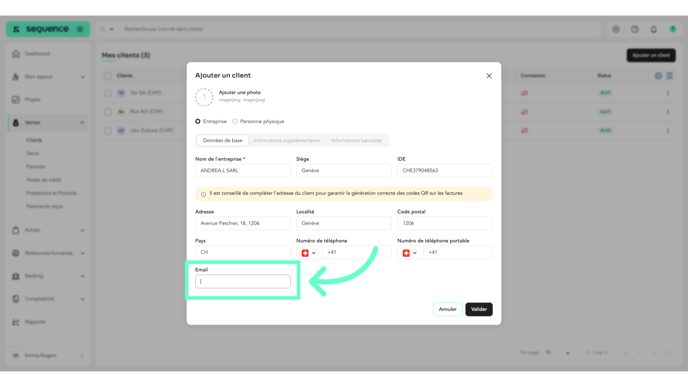Viewport: 688px width, 387px height.
Task: Open the Emma Rogers user menu
Action: (x=47, y=355)
